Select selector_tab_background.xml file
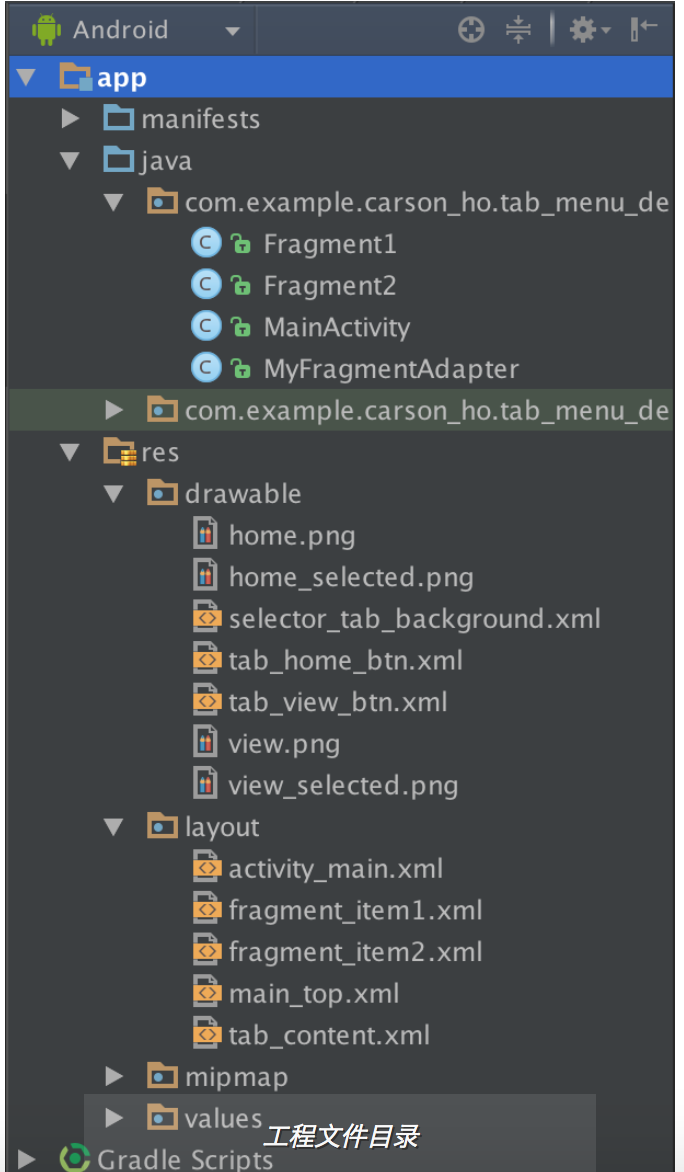Viewport: 684px width, 1172px height. 414,618
